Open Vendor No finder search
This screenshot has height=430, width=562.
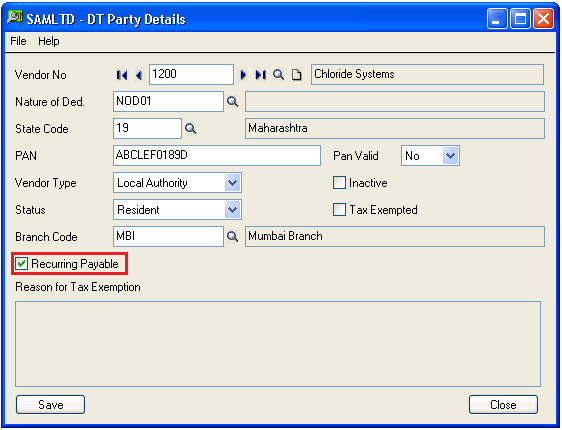(x=278, y=75)
